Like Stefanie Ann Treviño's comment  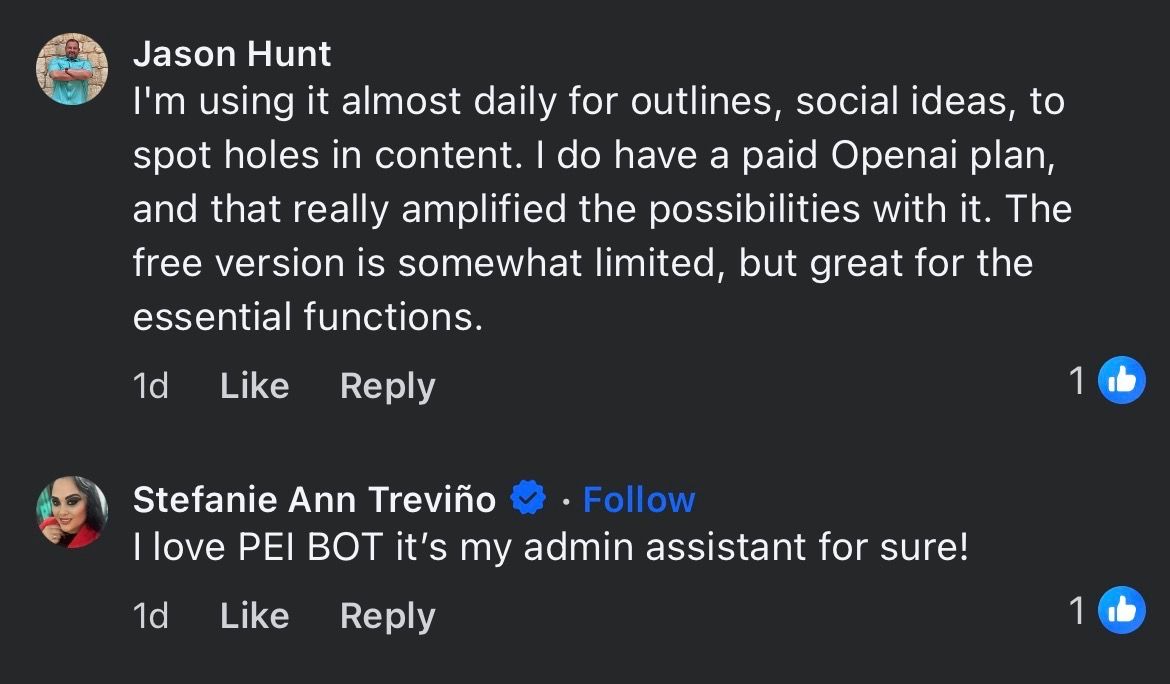pyautogui.click(x=254, y=616)
